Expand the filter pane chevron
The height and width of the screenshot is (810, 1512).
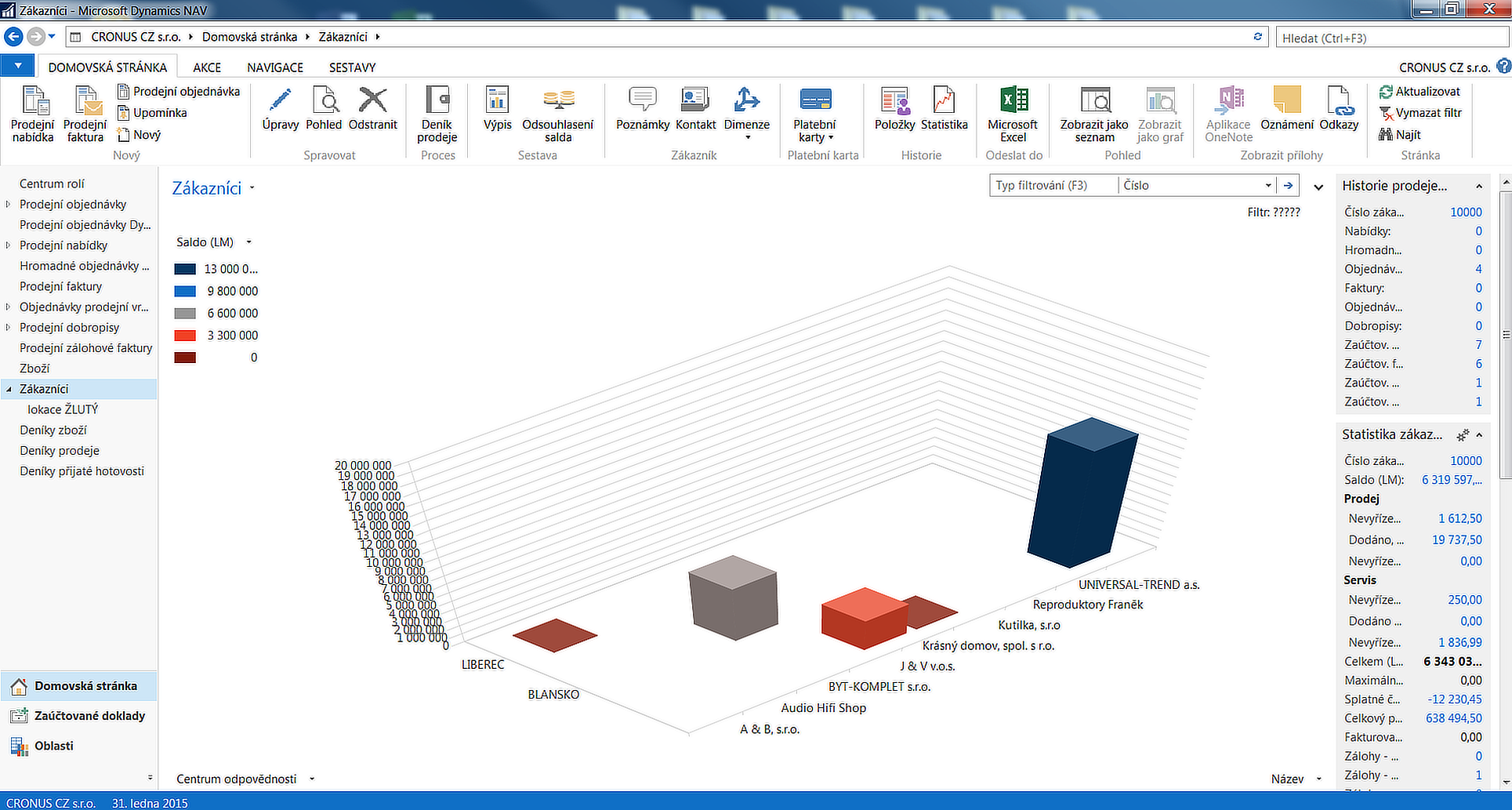coord(1318,187)
